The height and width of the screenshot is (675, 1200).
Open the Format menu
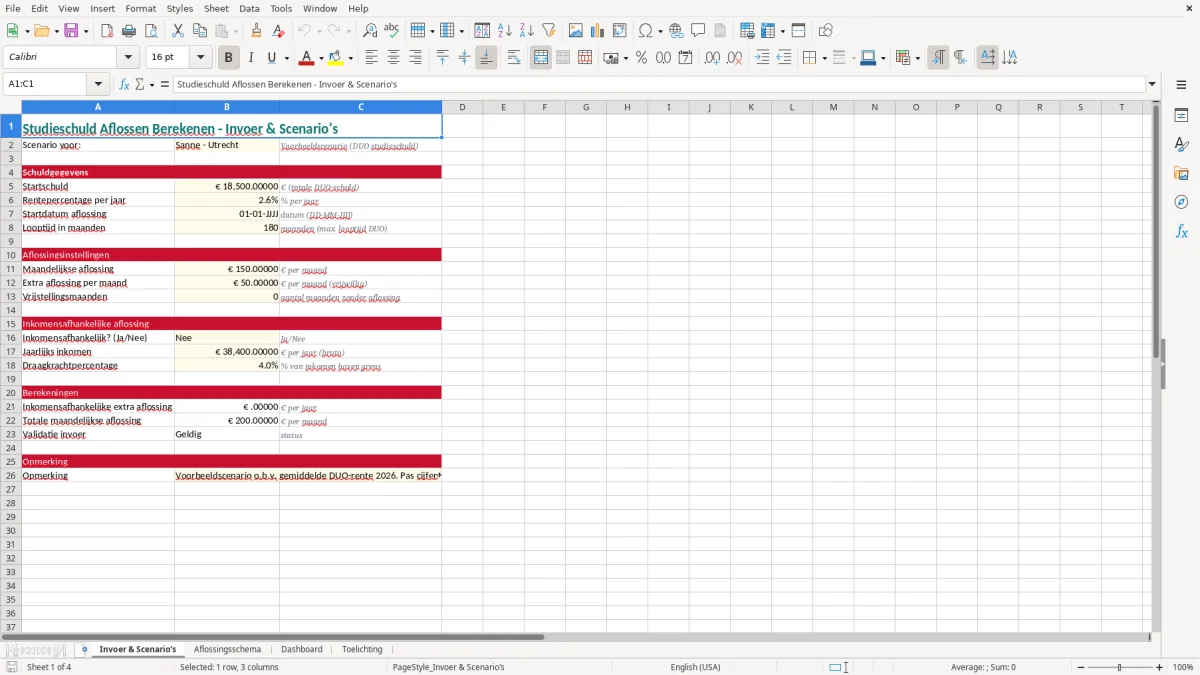pos(141,8)
